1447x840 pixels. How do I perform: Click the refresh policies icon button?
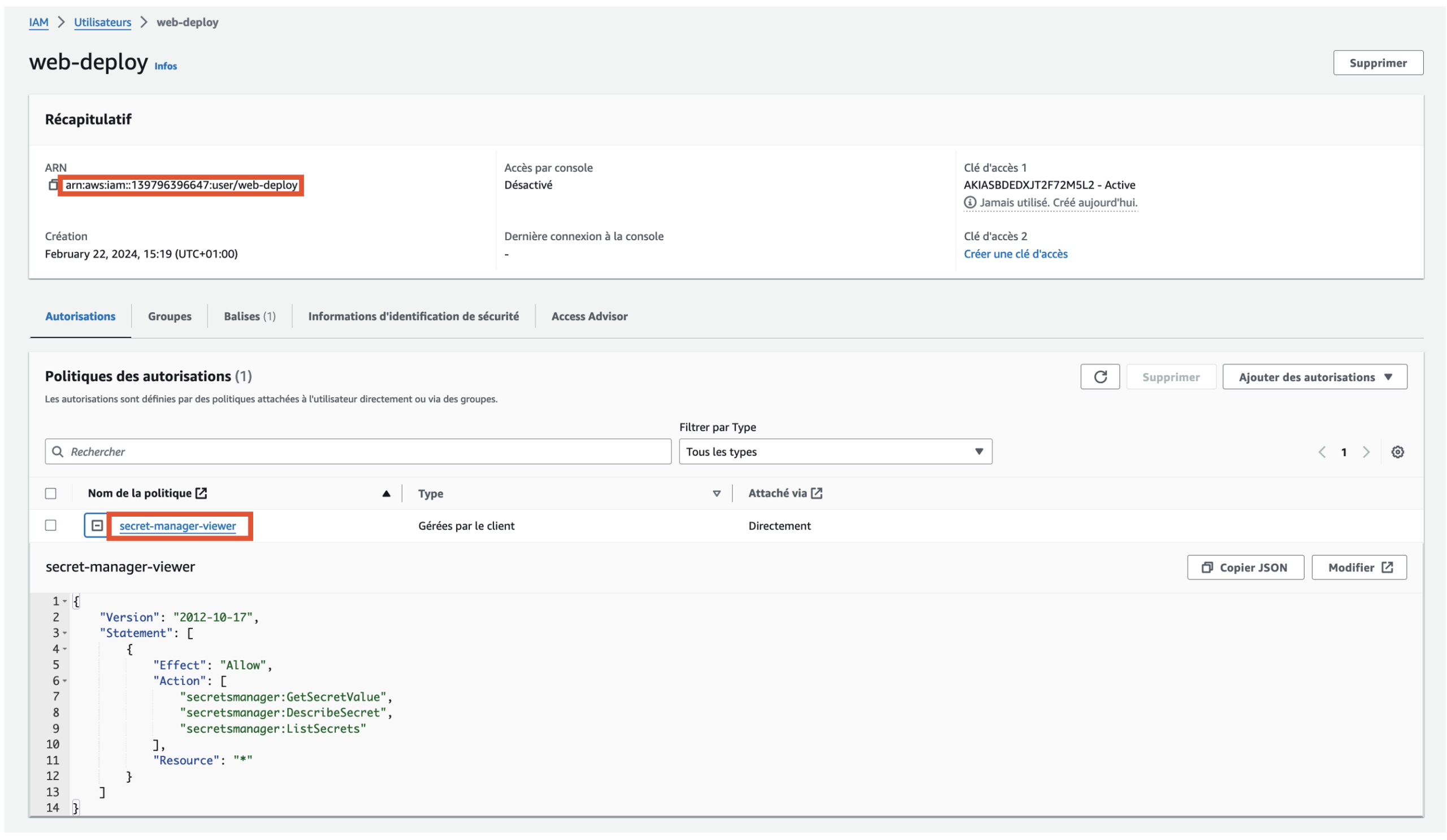(x=1099, y=376)
